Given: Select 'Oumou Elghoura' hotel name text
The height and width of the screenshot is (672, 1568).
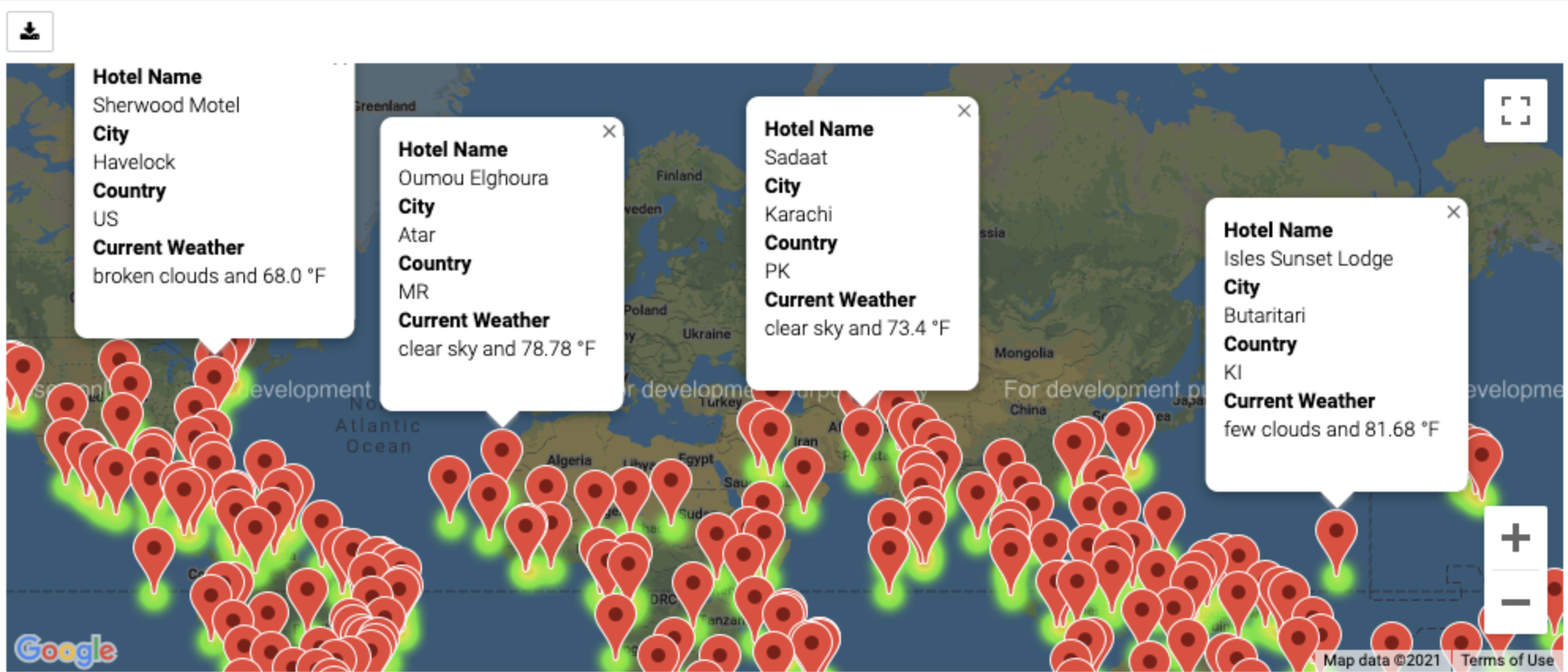Looking at the screenshot, I should pos(473,178).
